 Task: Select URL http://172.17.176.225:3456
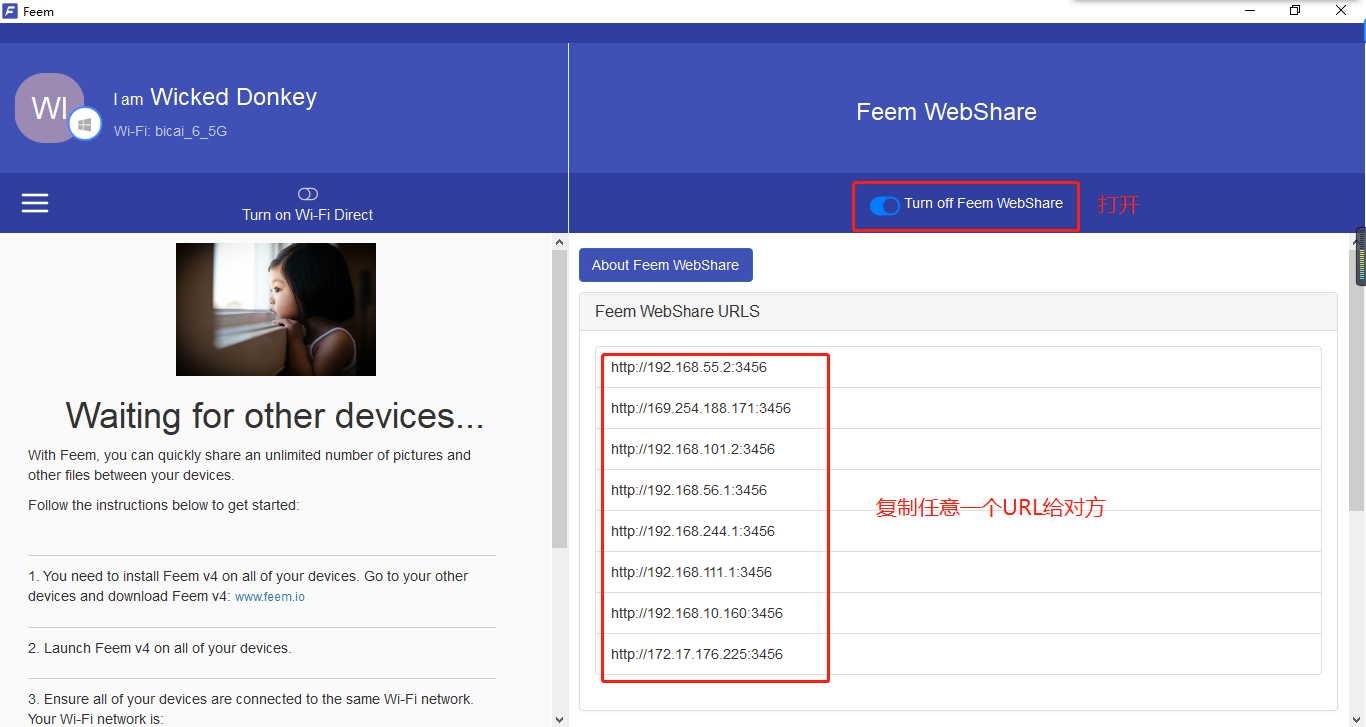[695, 654]
